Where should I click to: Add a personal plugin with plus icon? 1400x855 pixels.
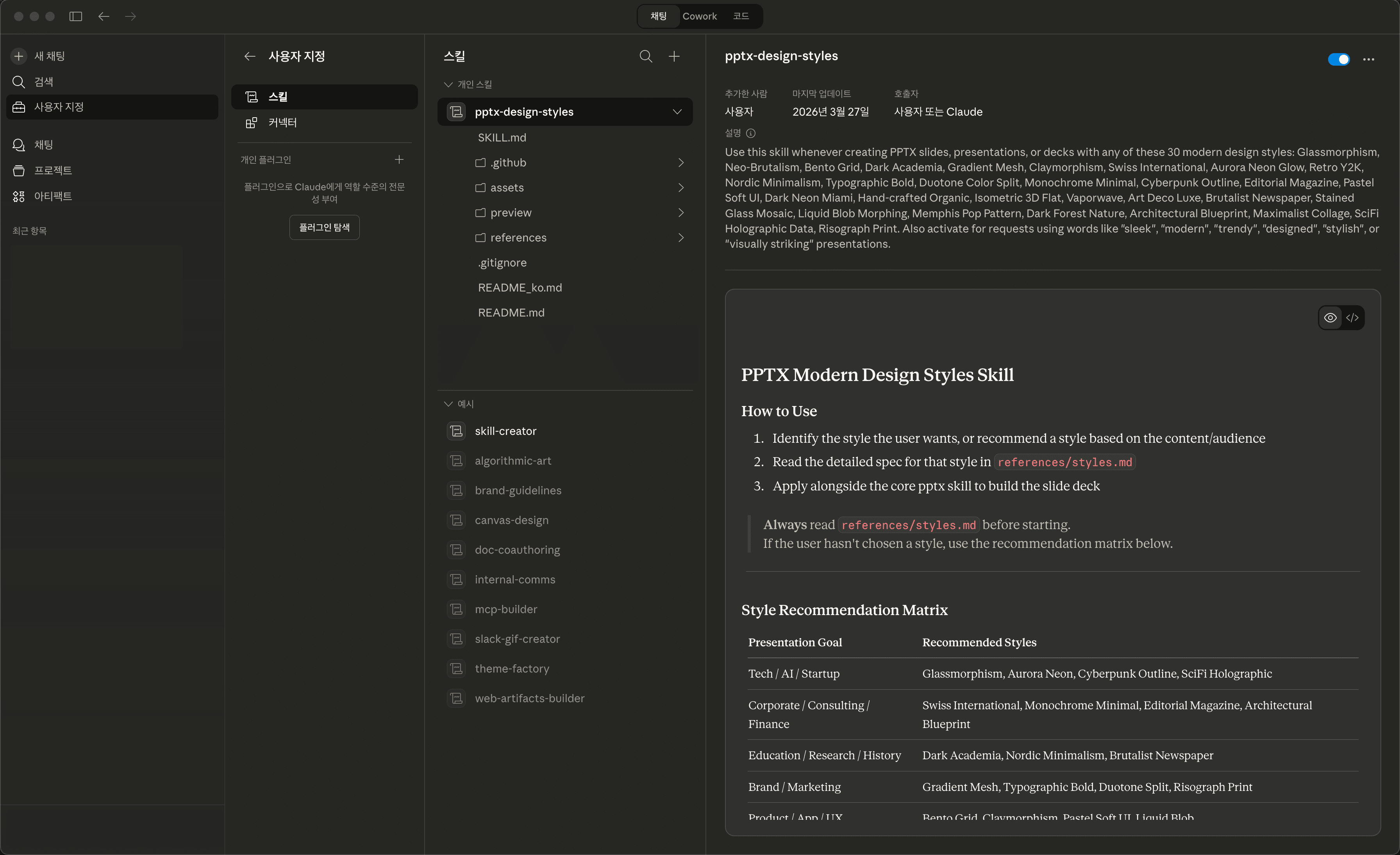pyautogui.click(x=399, y=160)
